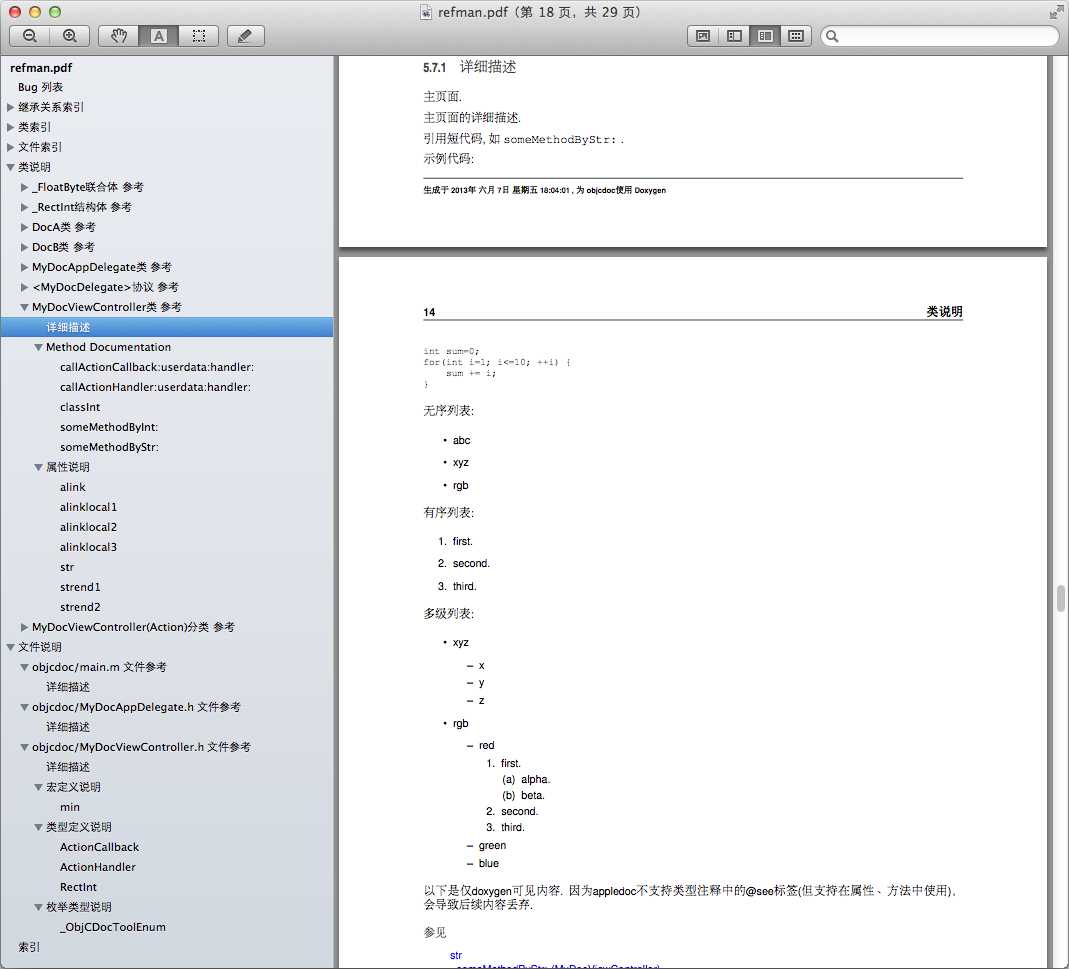Screen dimensions: 1069x969
Task: Open the 索引 outline item
Action: 29,947
